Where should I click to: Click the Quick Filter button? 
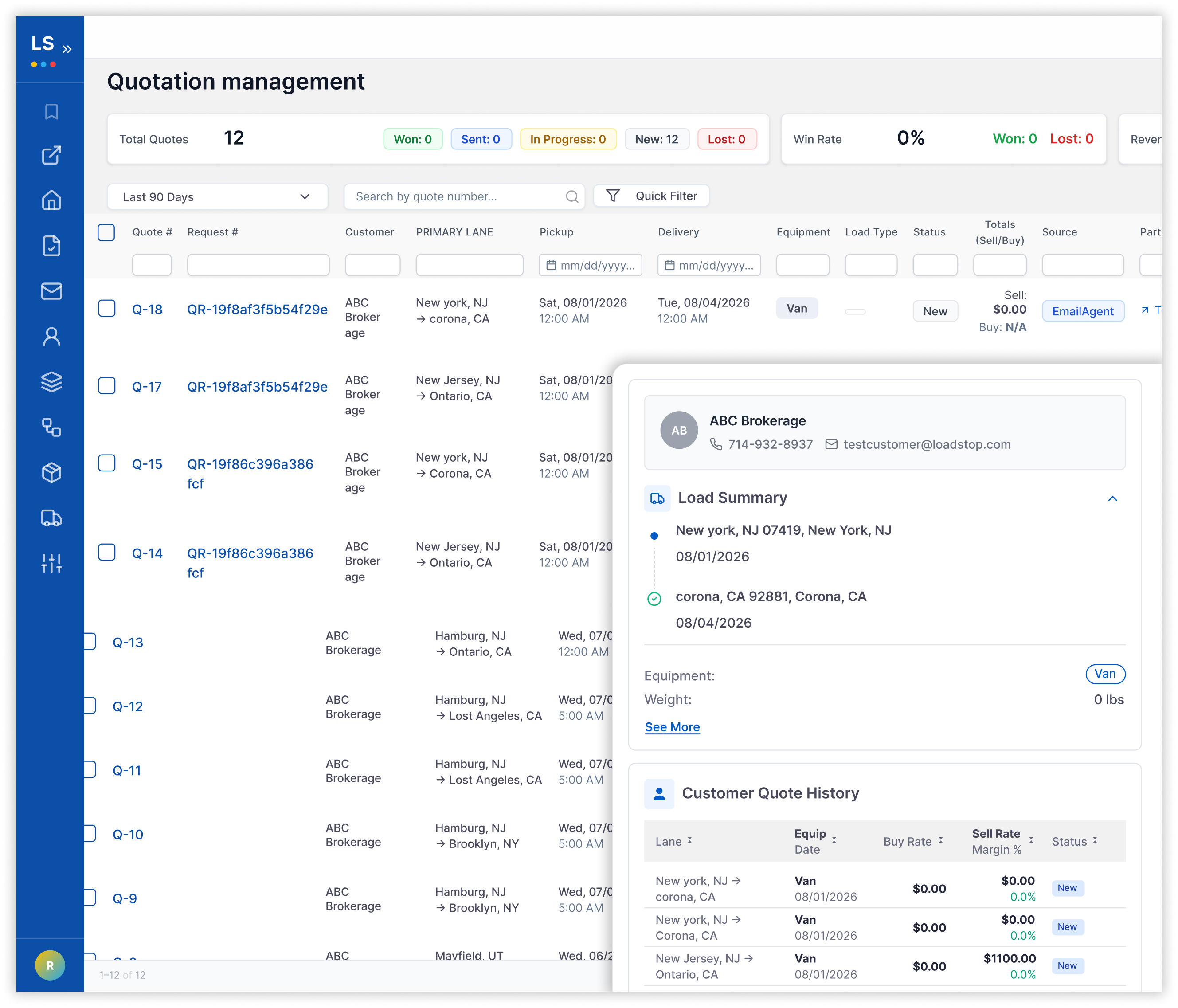tap(652, 196)
